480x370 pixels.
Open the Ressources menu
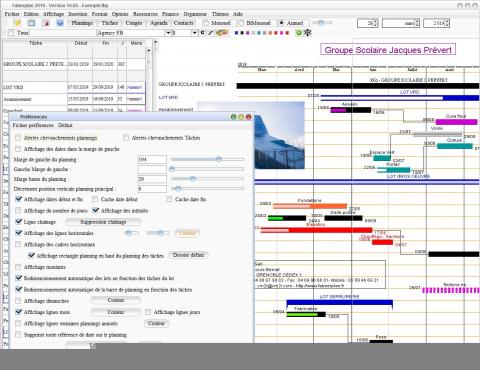(145, 14)
